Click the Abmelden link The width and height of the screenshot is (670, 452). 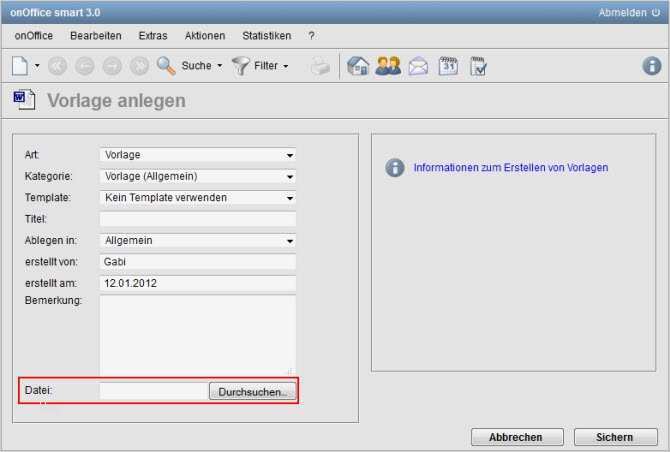(x=622, y=12)
